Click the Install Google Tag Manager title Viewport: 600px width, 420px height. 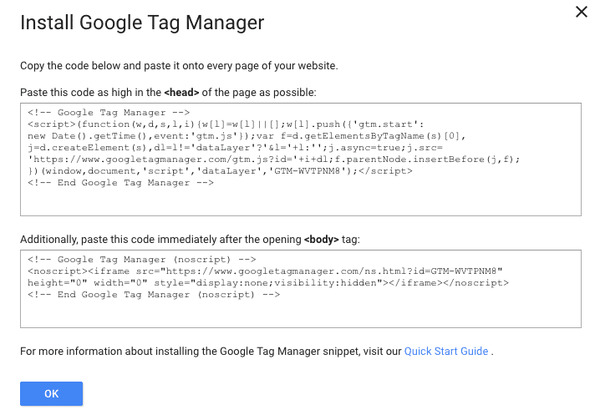point(142,23)
